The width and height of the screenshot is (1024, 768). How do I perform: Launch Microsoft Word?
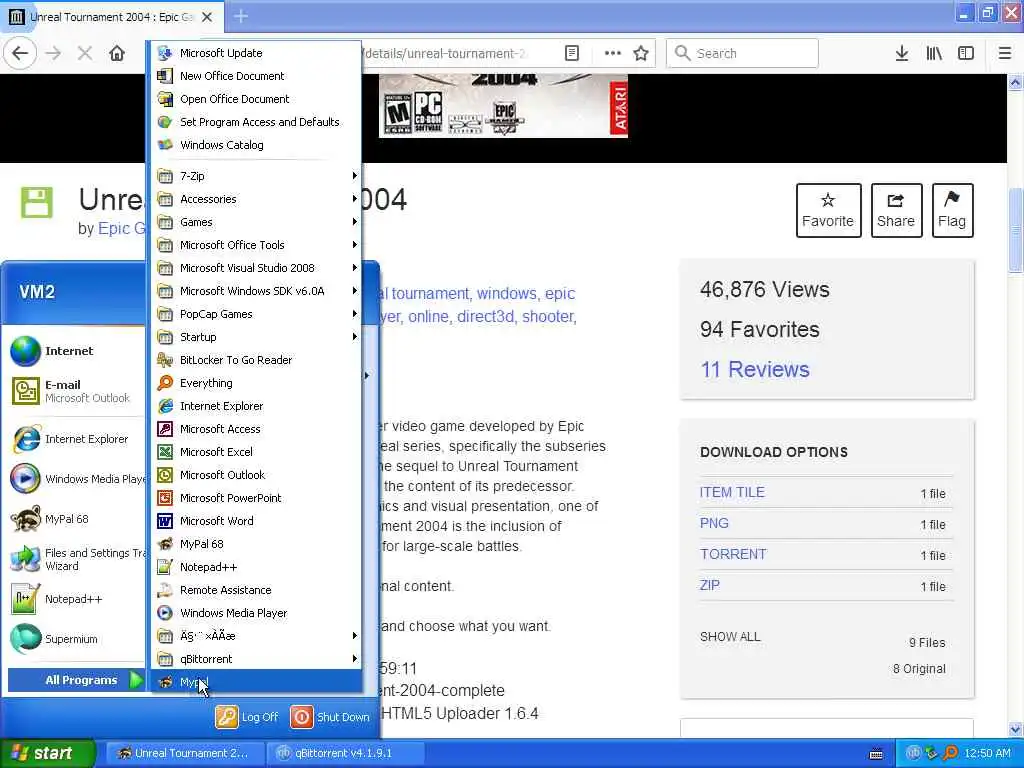coord(256,520)
